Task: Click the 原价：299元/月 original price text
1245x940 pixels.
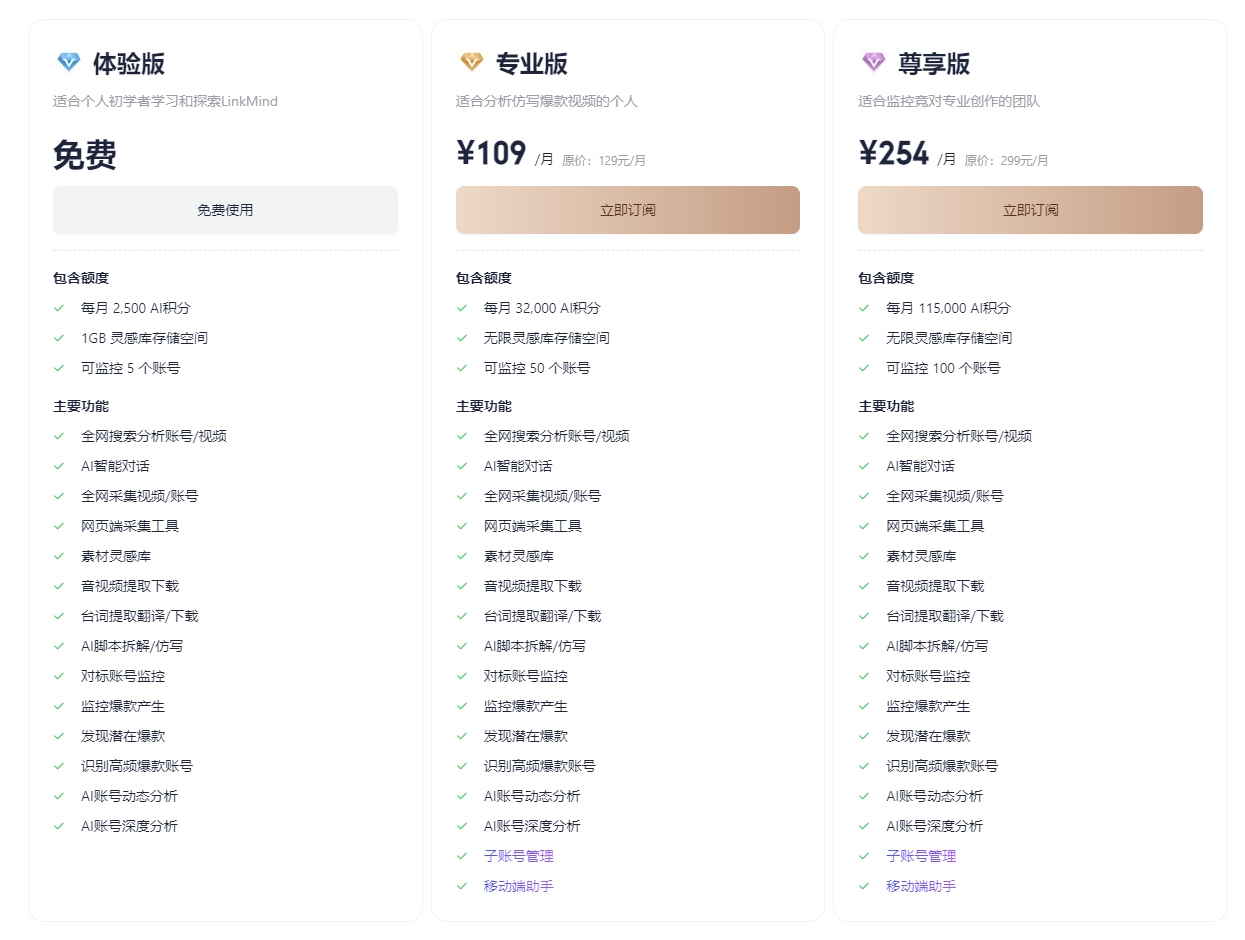Action: coord(1006,160)
